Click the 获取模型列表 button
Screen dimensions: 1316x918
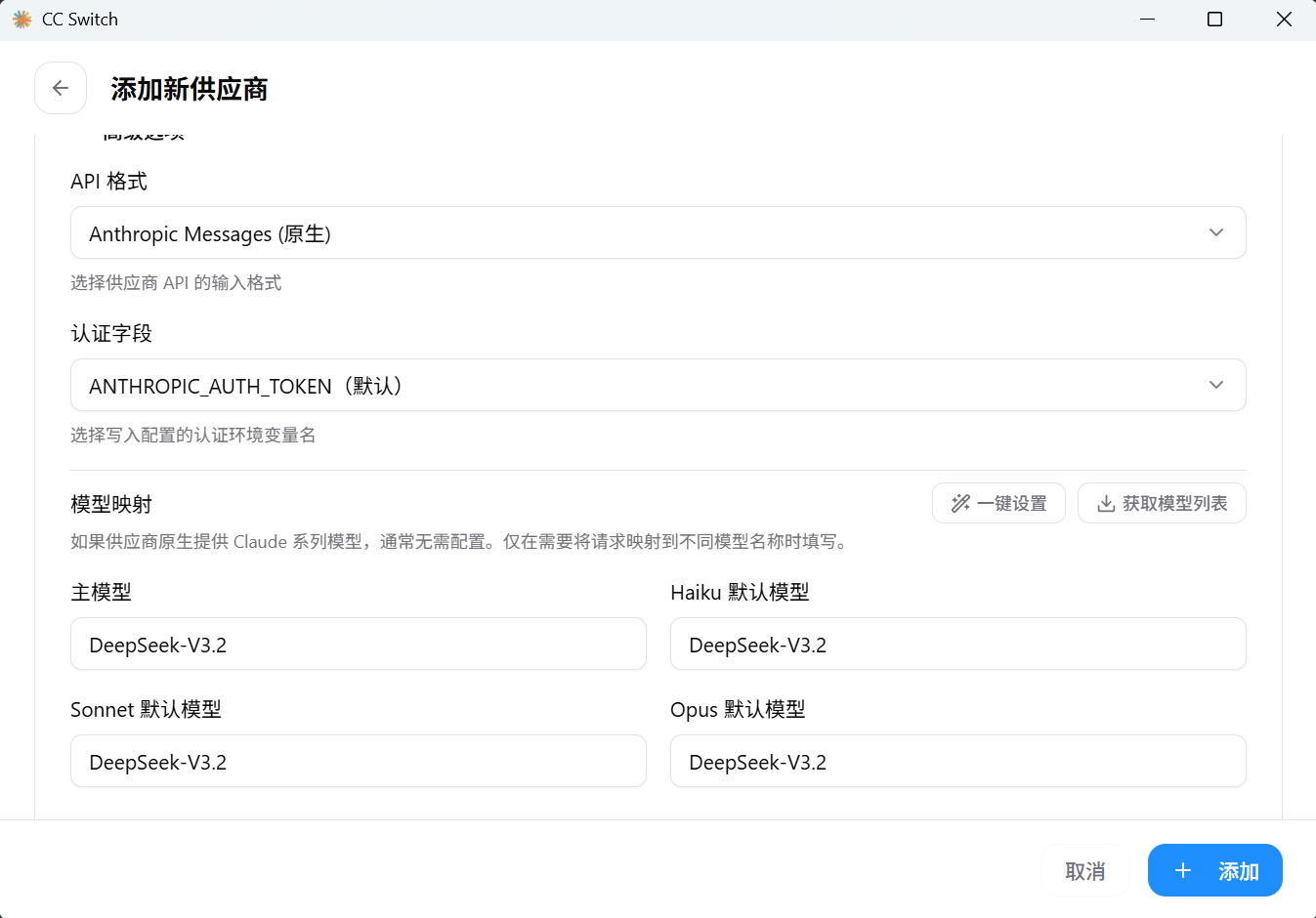1162,503
